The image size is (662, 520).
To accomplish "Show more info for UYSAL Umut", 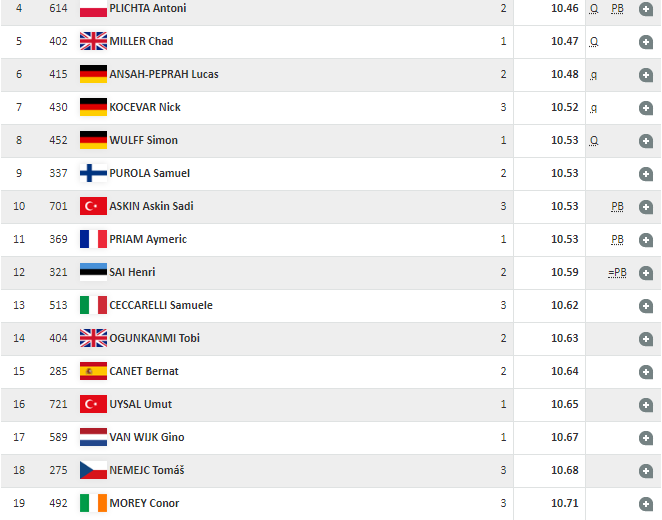I will [x=646, y=404].
